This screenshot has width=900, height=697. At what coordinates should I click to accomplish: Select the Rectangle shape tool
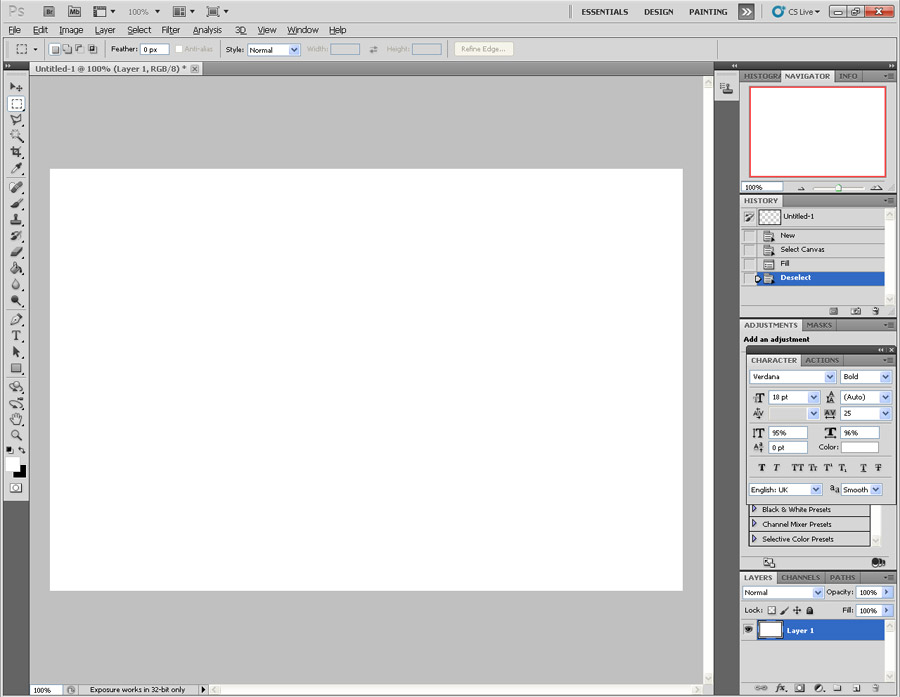(x=16, y=368)
